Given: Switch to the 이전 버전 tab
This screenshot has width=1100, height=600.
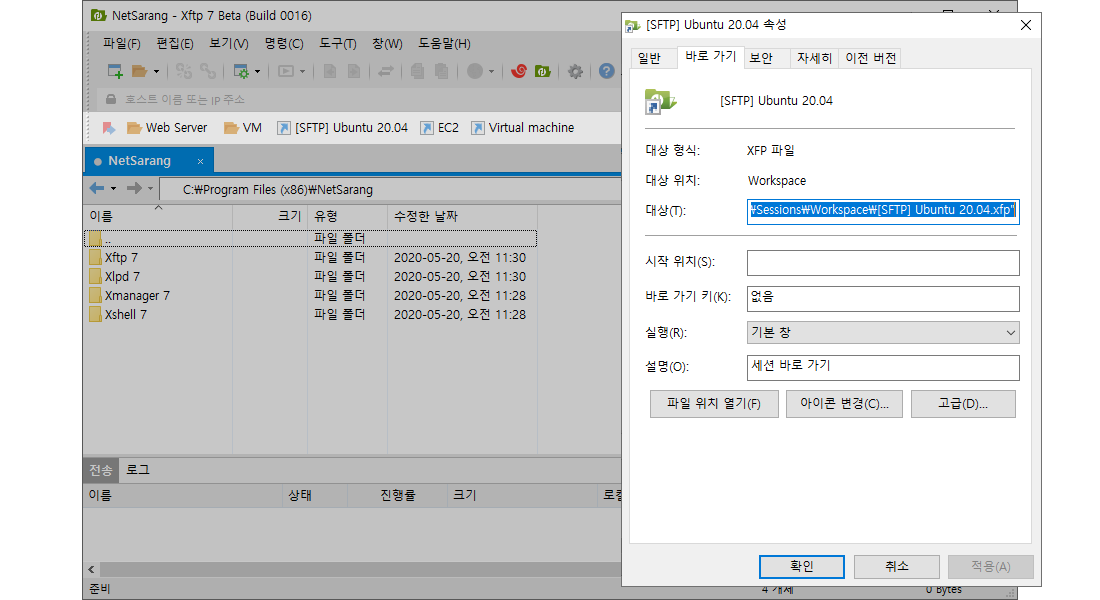Looking at the screenshot, I should pos(871,58).
